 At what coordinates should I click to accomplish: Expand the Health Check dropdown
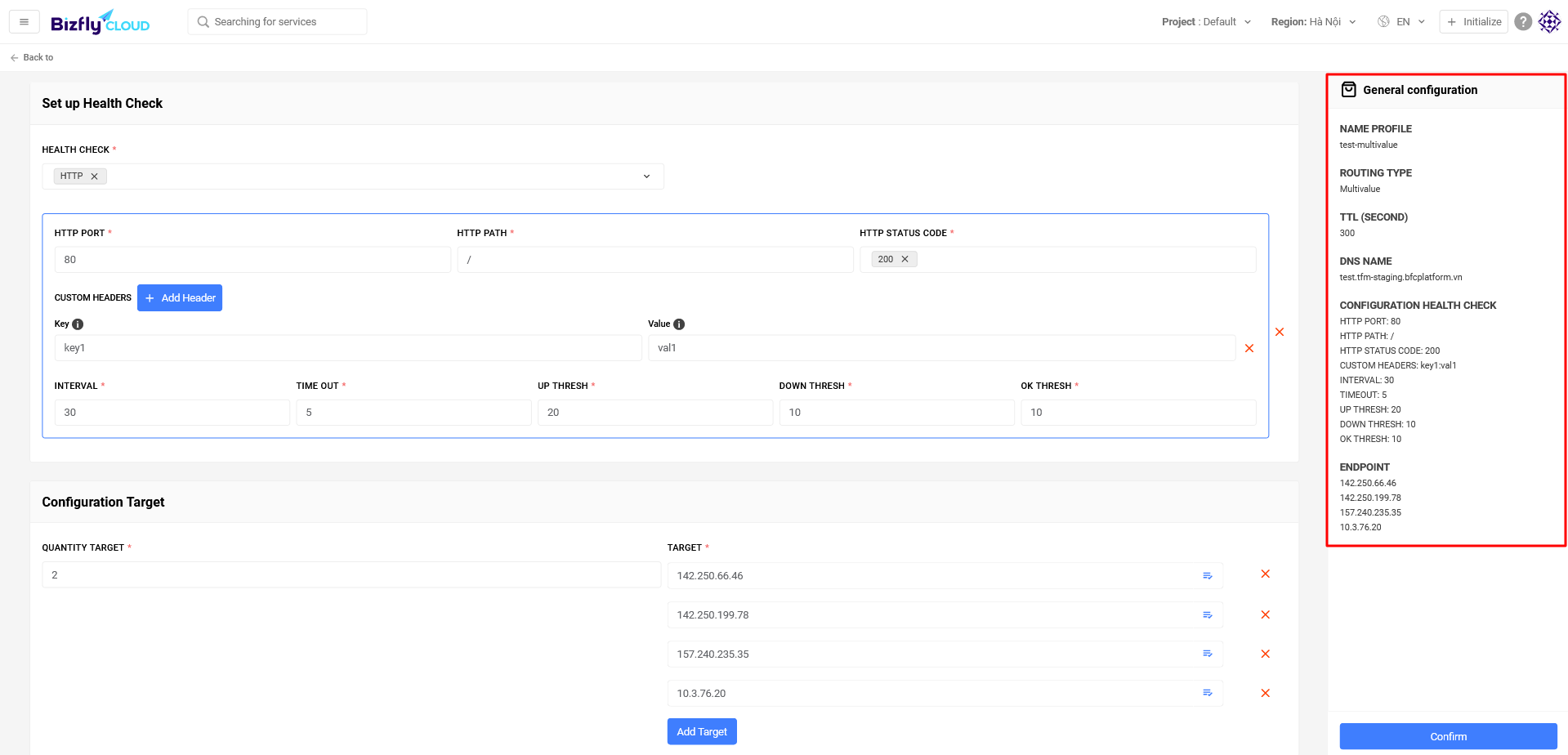pos(646,176)
